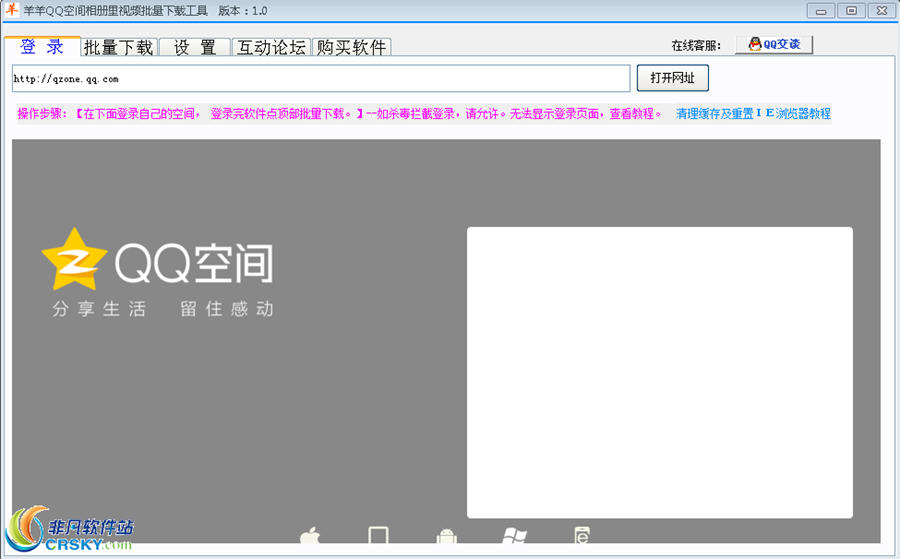
Task: Click the 打开网址 button
Action: tap(673, 78)
